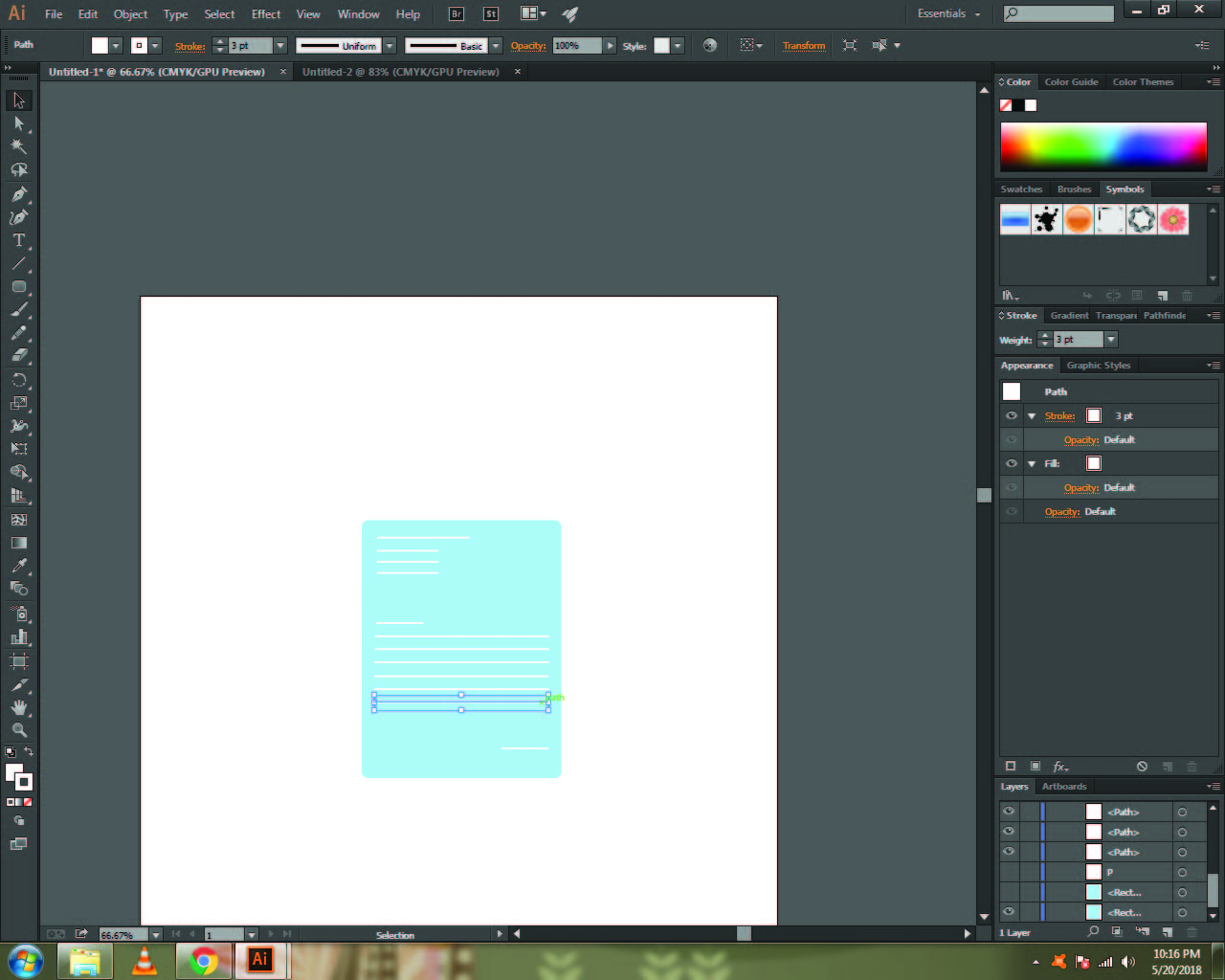
Task: Swap fill and stroke colors arrow
Action: coord(28,752)
